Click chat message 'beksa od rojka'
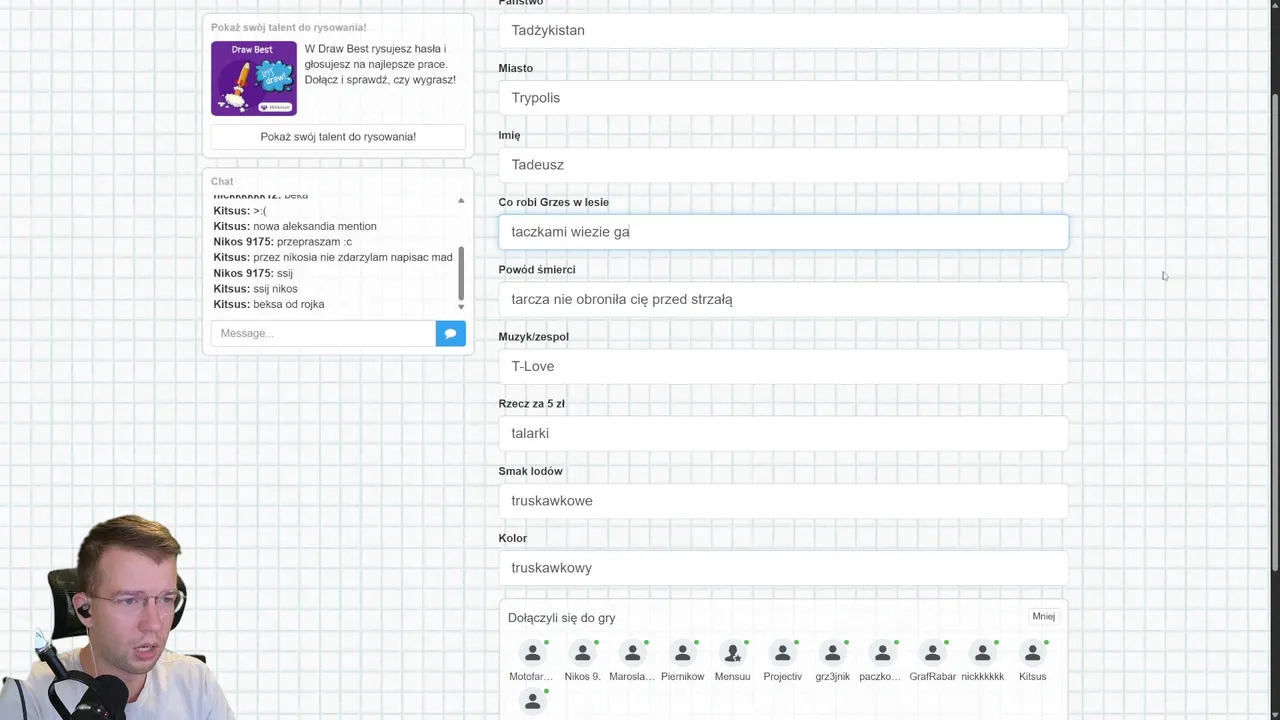 289,304
